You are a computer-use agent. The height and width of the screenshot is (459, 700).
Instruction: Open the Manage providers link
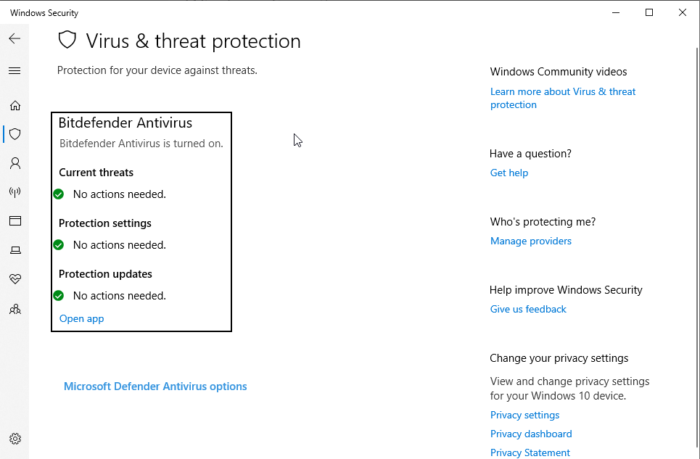coord(530,241)
